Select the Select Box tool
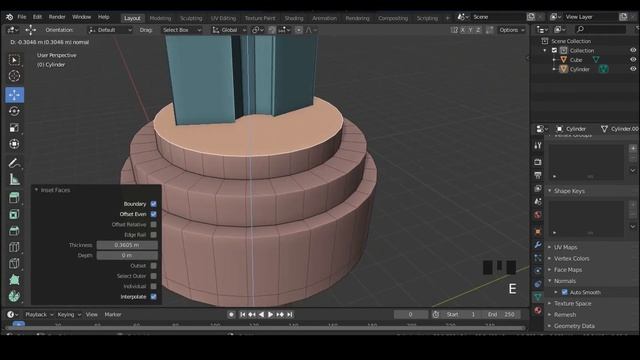This screenshot has height=360, width=640. [14, 60]
